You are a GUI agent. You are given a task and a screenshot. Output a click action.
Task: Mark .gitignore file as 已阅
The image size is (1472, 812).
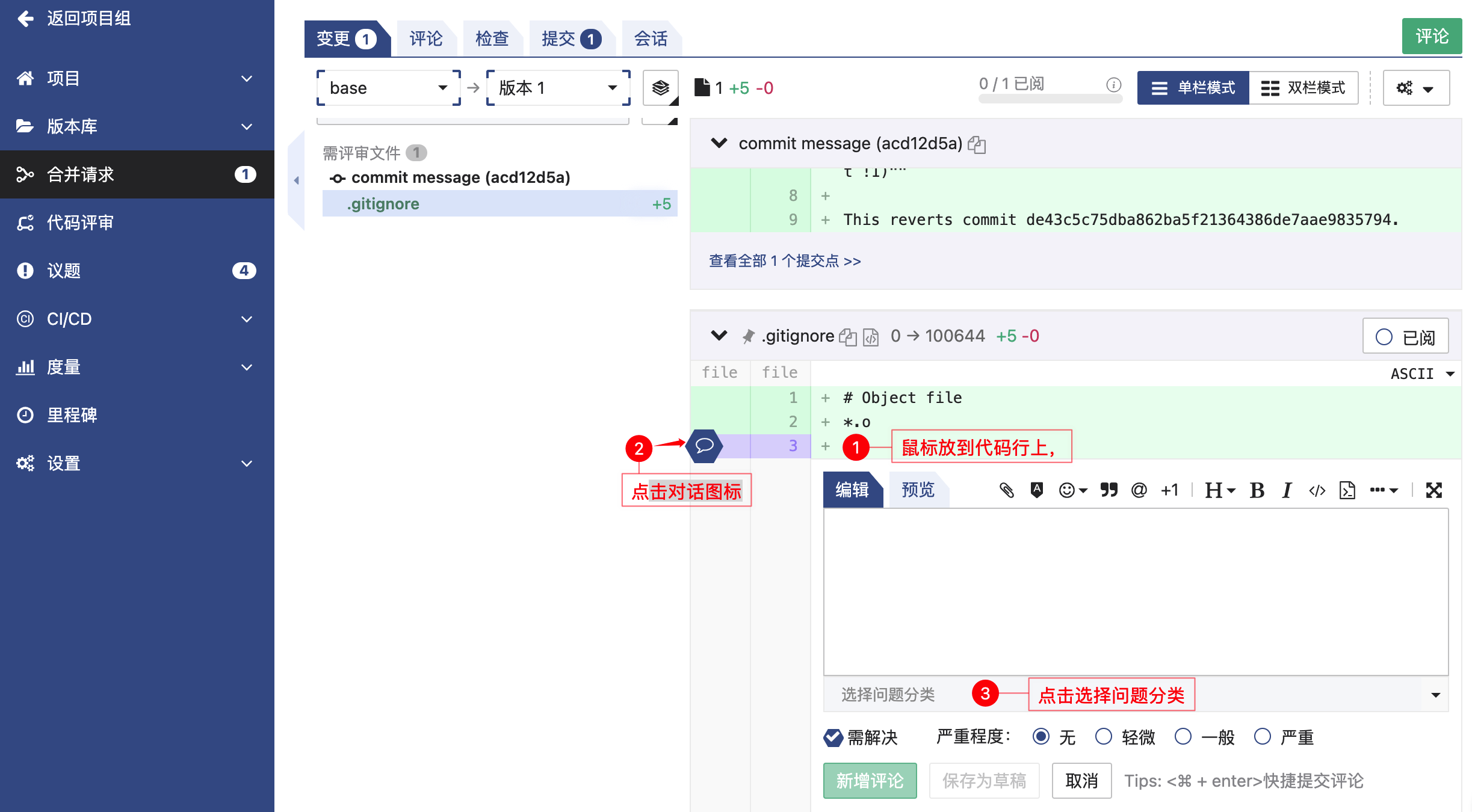1405,337
